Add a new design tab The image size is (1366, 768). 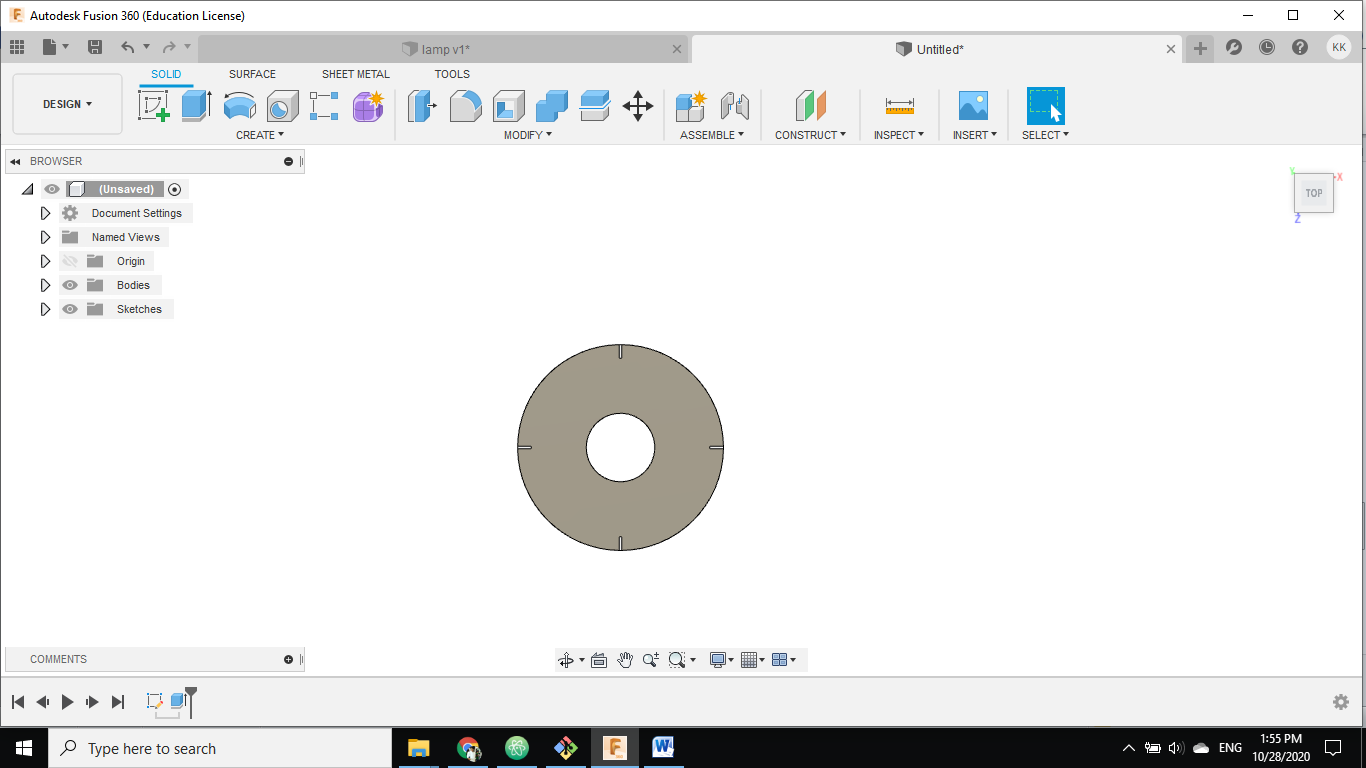tap(1200, 48)
